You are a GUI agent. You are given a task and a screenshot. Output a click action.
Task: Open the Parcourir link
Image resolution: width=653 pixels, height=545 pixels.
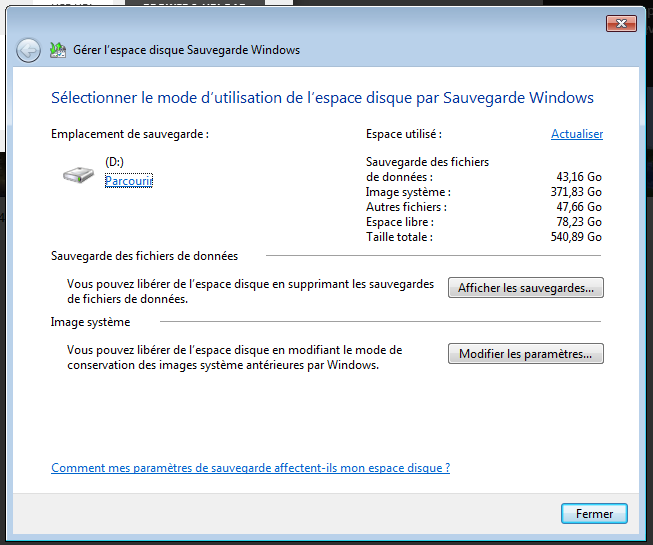(x=129, y=181)
